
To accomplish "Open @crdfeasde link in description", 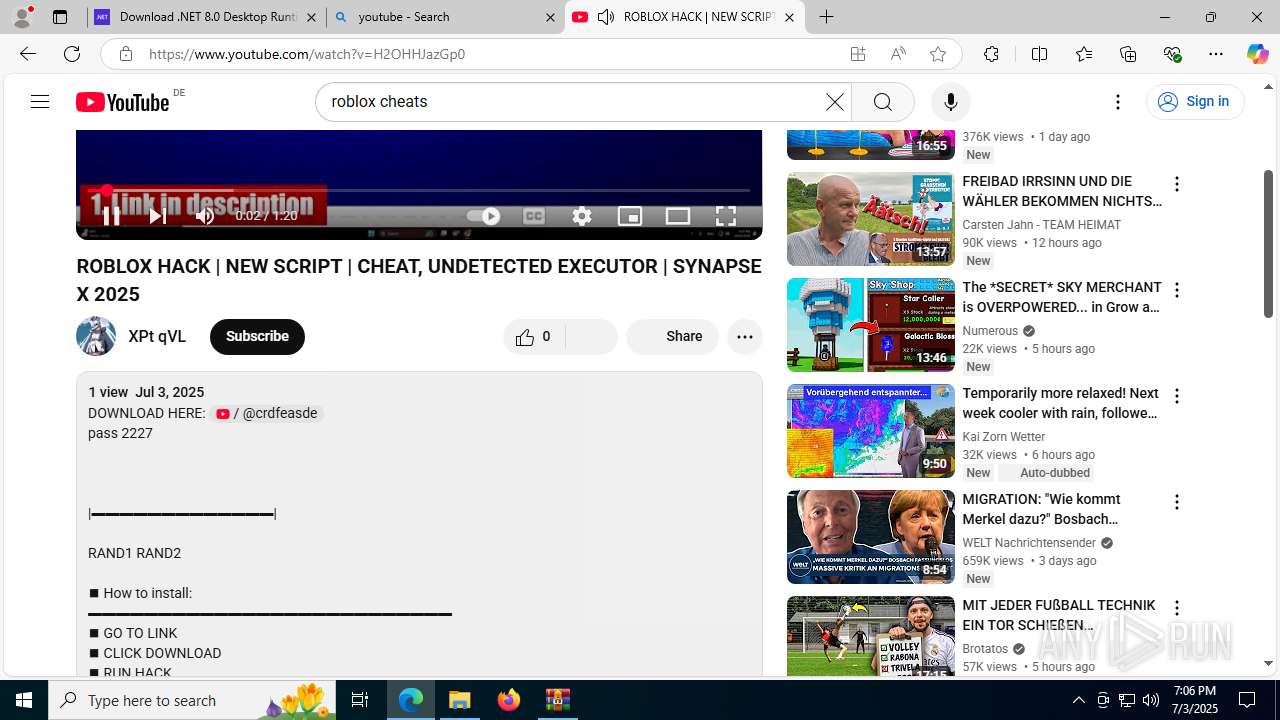I will [x=266, y=413].
